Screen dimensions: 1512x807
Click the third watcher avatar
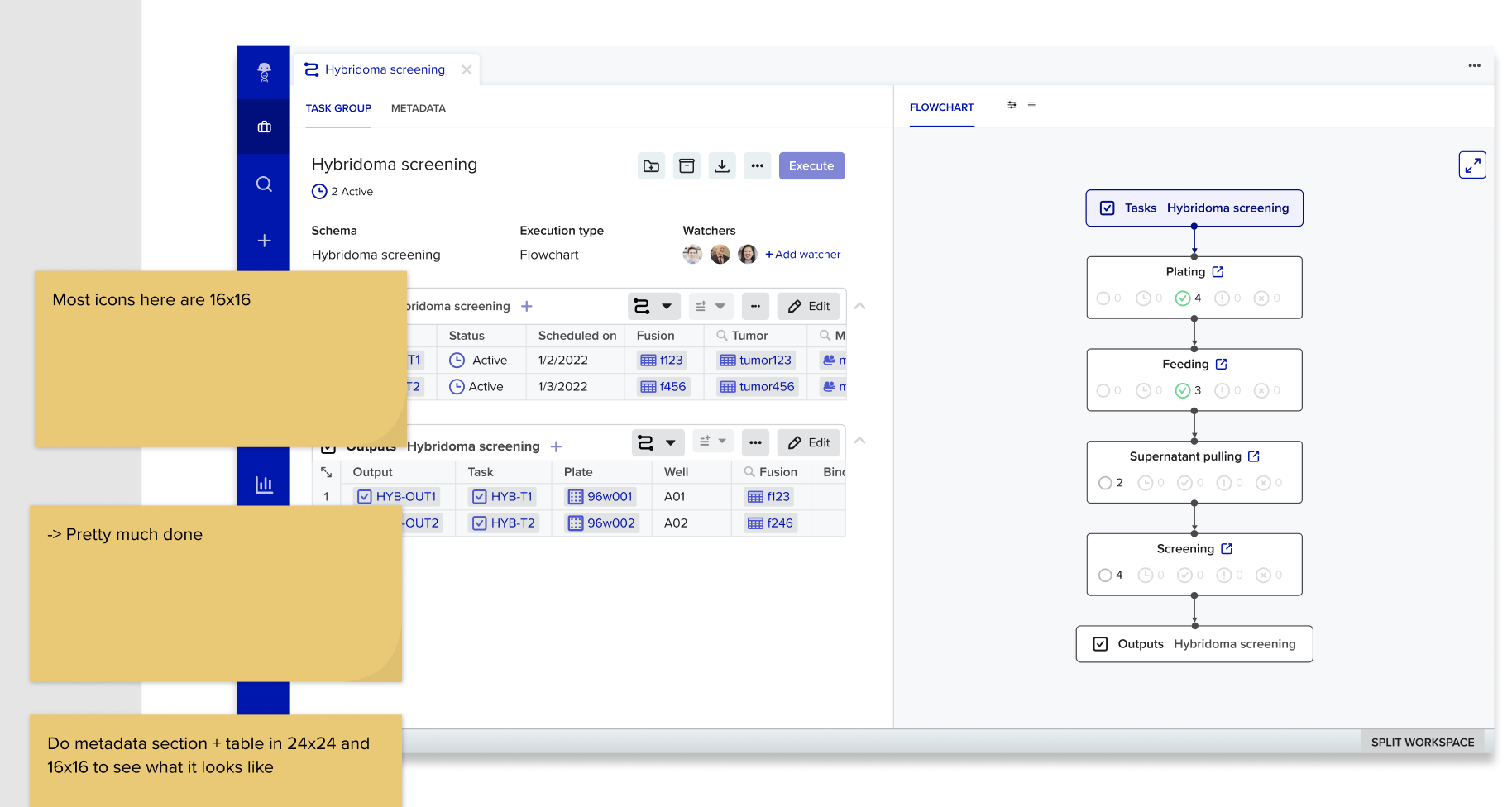[x=748, y=254]
